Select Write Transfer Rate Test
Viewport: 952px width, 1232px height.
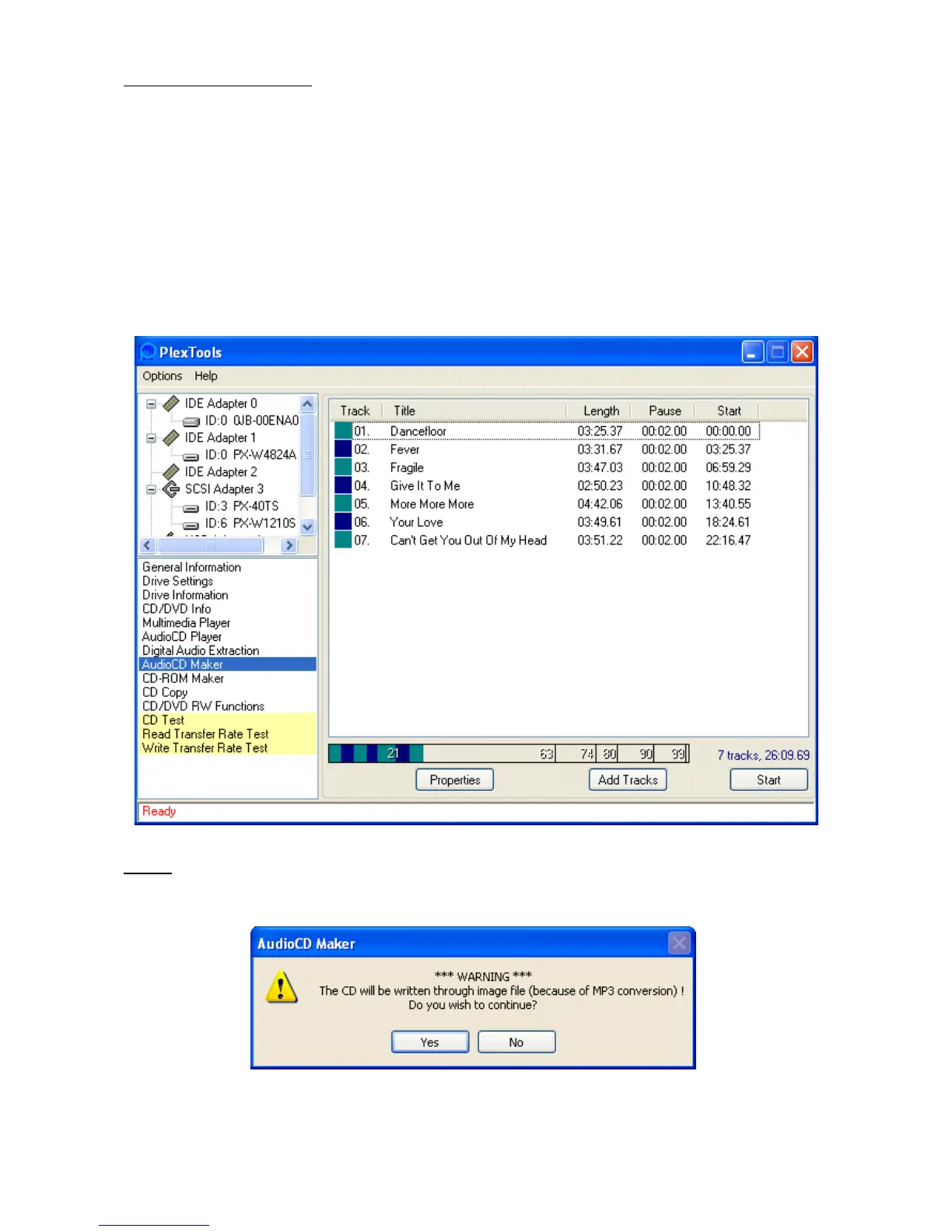click(x=228, y=748)
